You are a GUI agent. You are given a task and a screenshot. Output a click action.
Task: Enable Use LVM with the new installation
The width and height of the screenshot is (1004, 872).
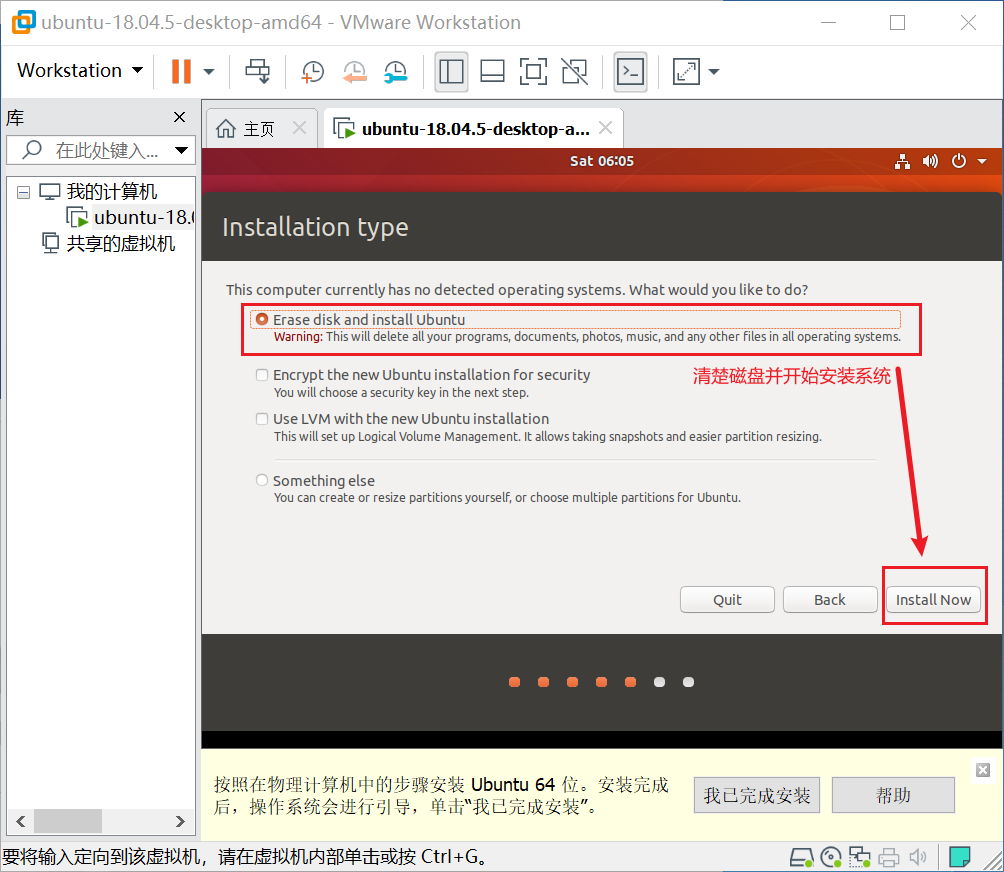pos(262,419)
